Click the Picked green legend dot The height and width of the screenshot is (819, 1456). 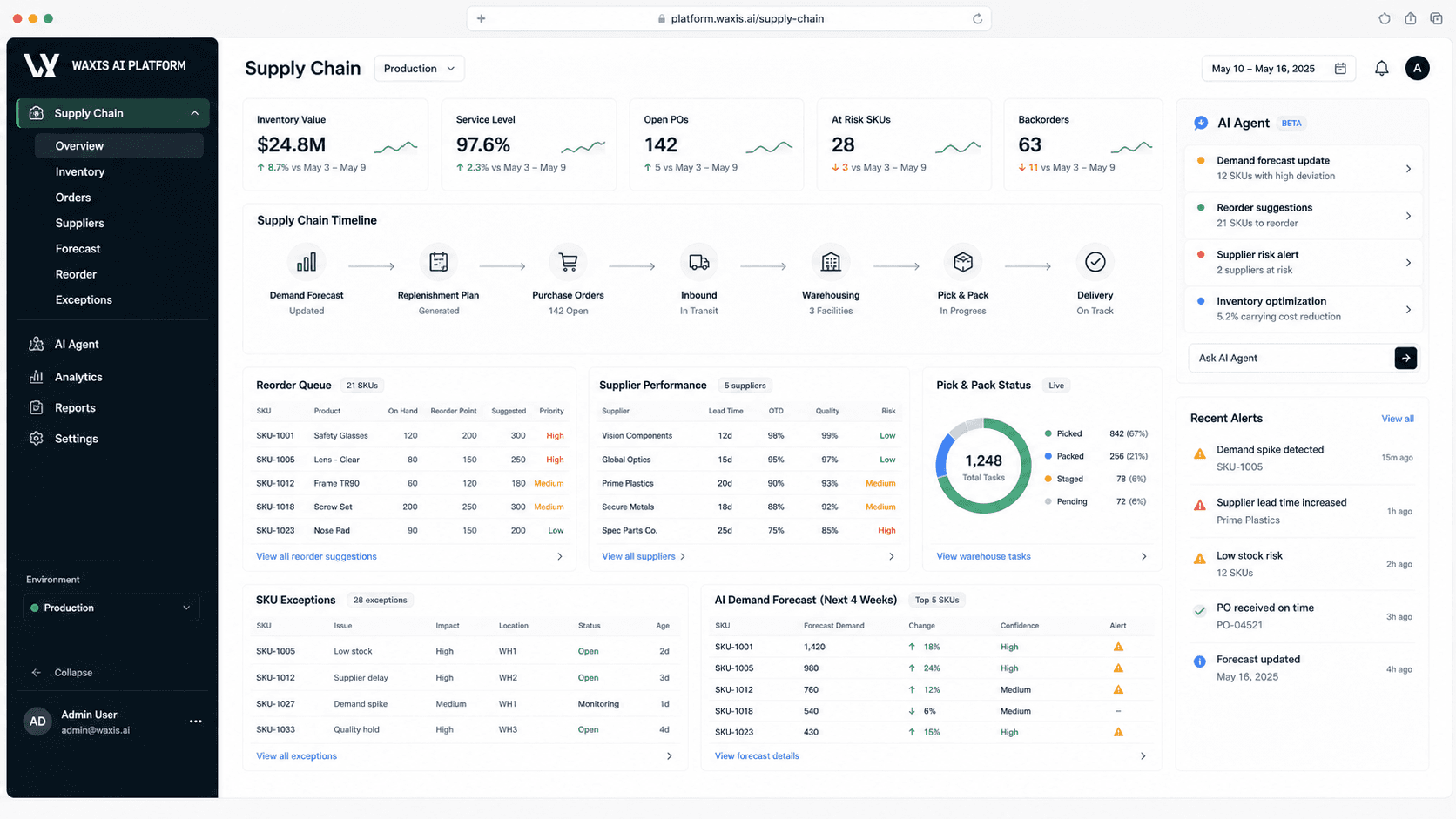click(1048, 433)
